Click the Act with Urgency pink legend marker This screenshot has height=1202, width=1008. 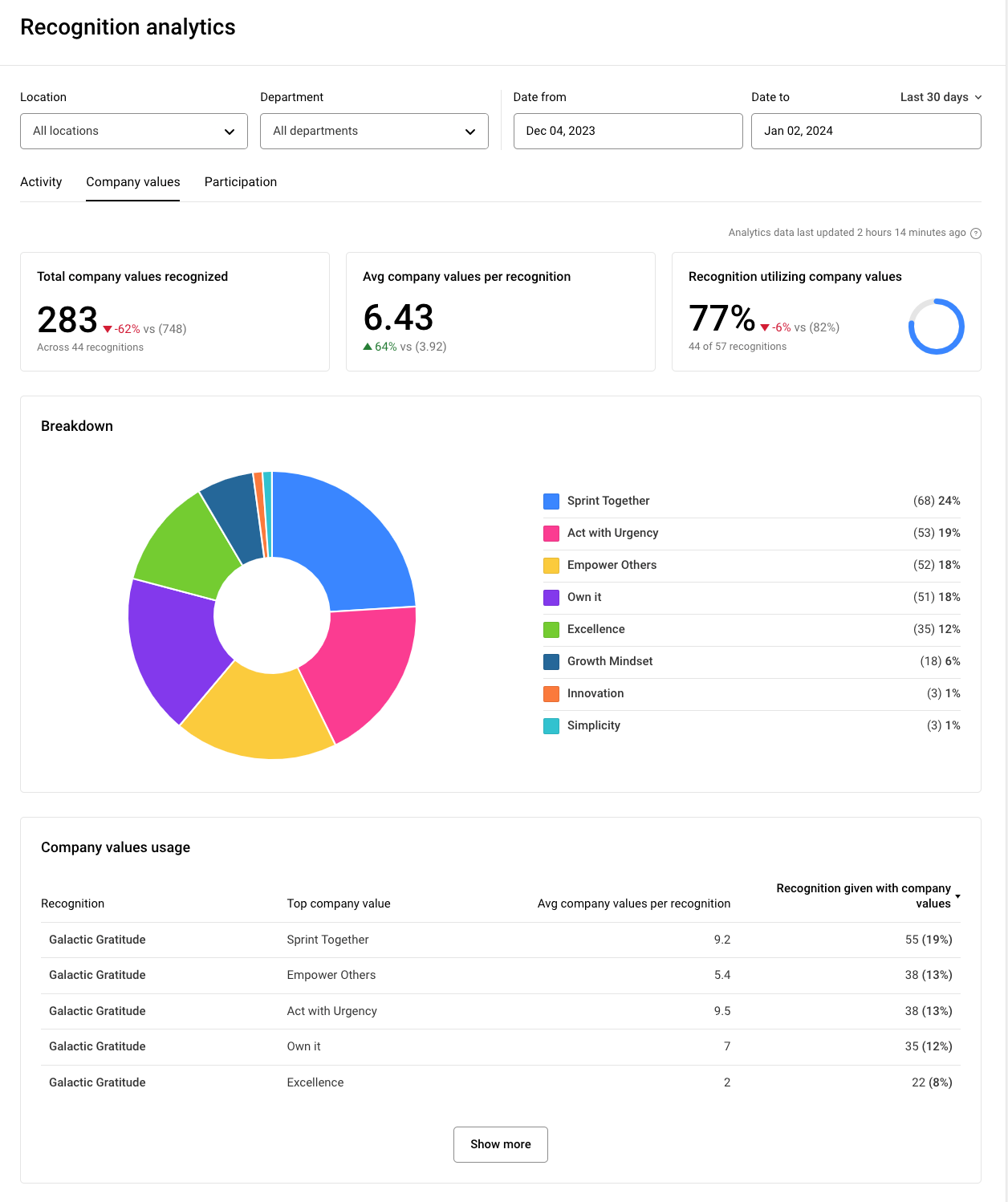(x=551, y=534)
